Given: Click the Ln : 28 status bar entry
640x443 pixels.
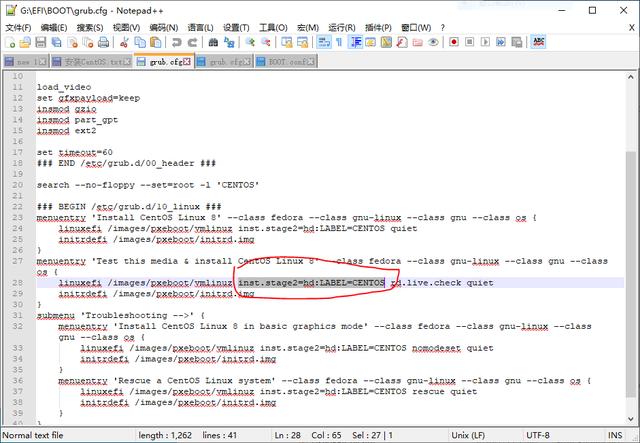Looking at the screenshot, I should pyautogui.click(x=287, y=435).
